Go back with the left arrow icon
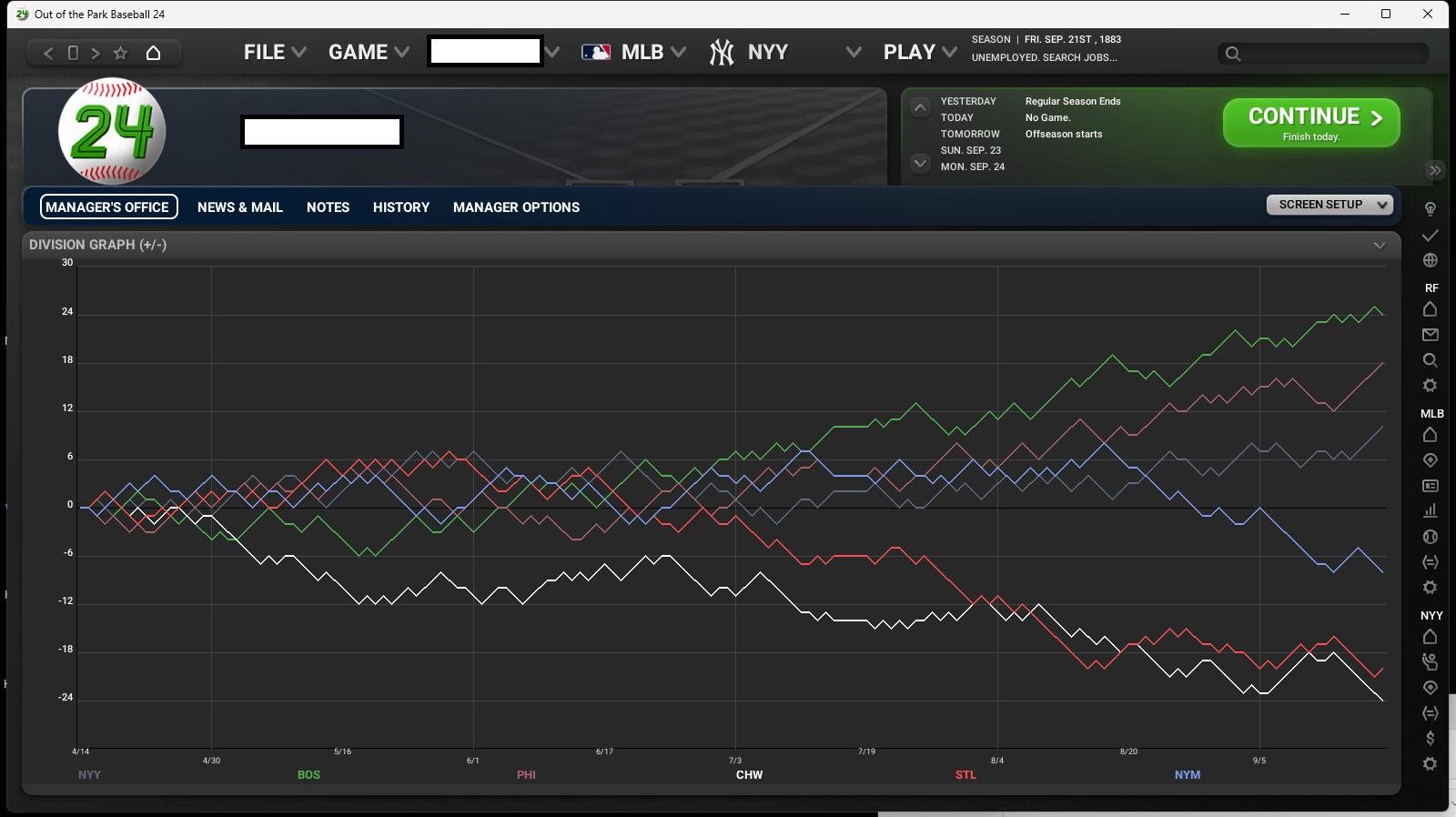Image resolution: width=1456 pixels, height=817 pixels. click(x=49, y=53)
